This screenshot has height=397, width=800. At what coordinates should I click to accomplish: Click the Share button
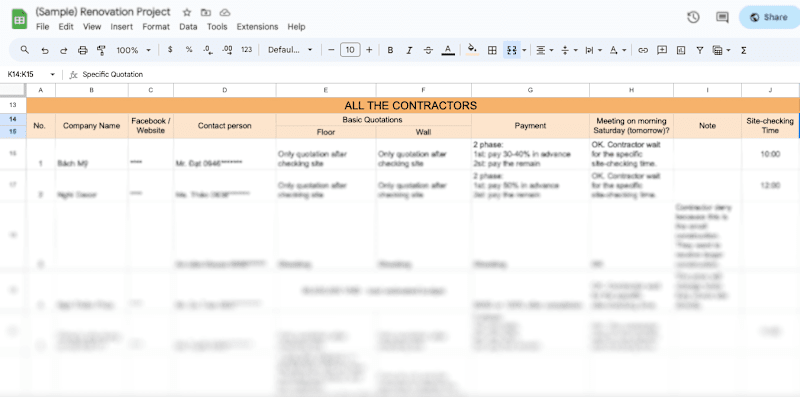[769, 17]
